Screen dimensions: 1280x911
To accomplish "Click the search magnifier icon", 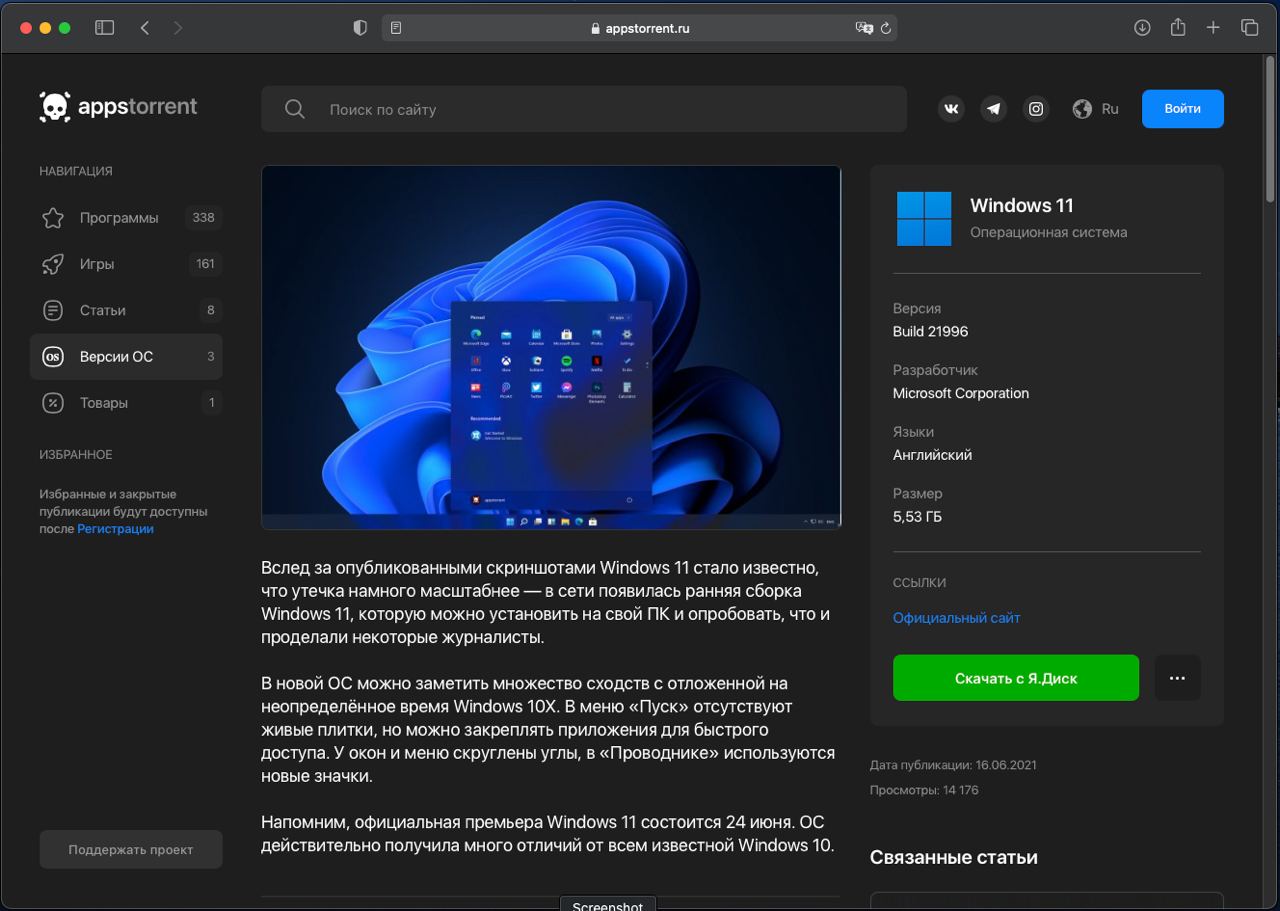I will click(294, 109).
